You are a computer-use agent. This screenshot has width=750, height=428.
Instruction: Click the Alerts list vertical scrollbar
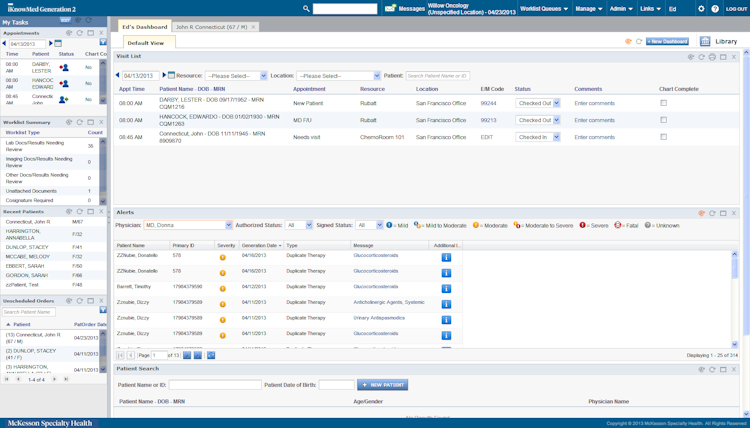(x=735, y=299)
